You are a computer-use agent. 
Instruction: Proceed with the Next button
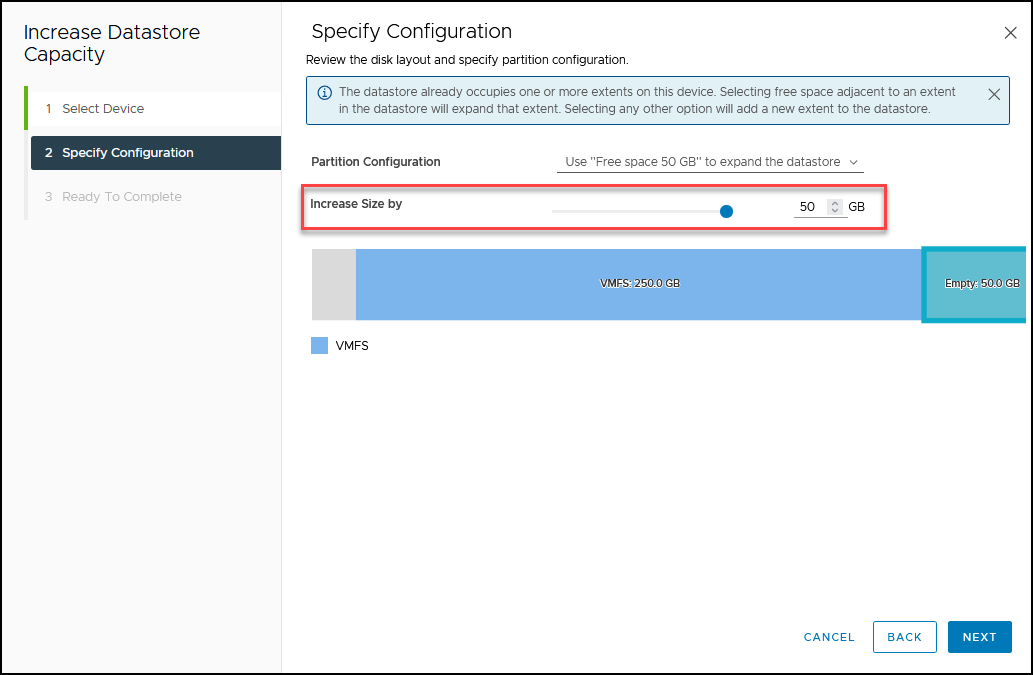(980, 637)
